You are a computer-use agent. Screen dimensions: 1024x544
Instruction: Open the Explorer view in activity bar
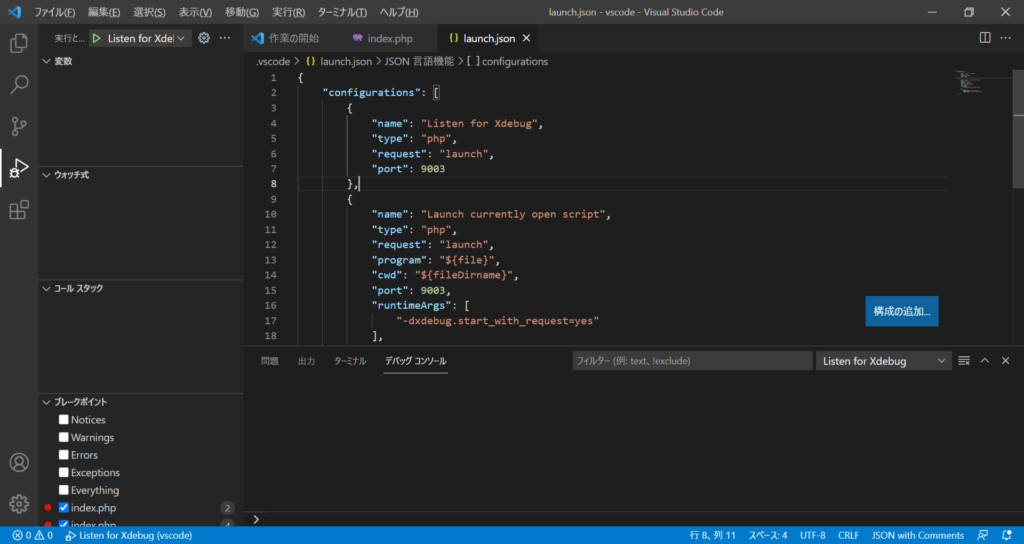pyautogui.click(x=19, y=44)
